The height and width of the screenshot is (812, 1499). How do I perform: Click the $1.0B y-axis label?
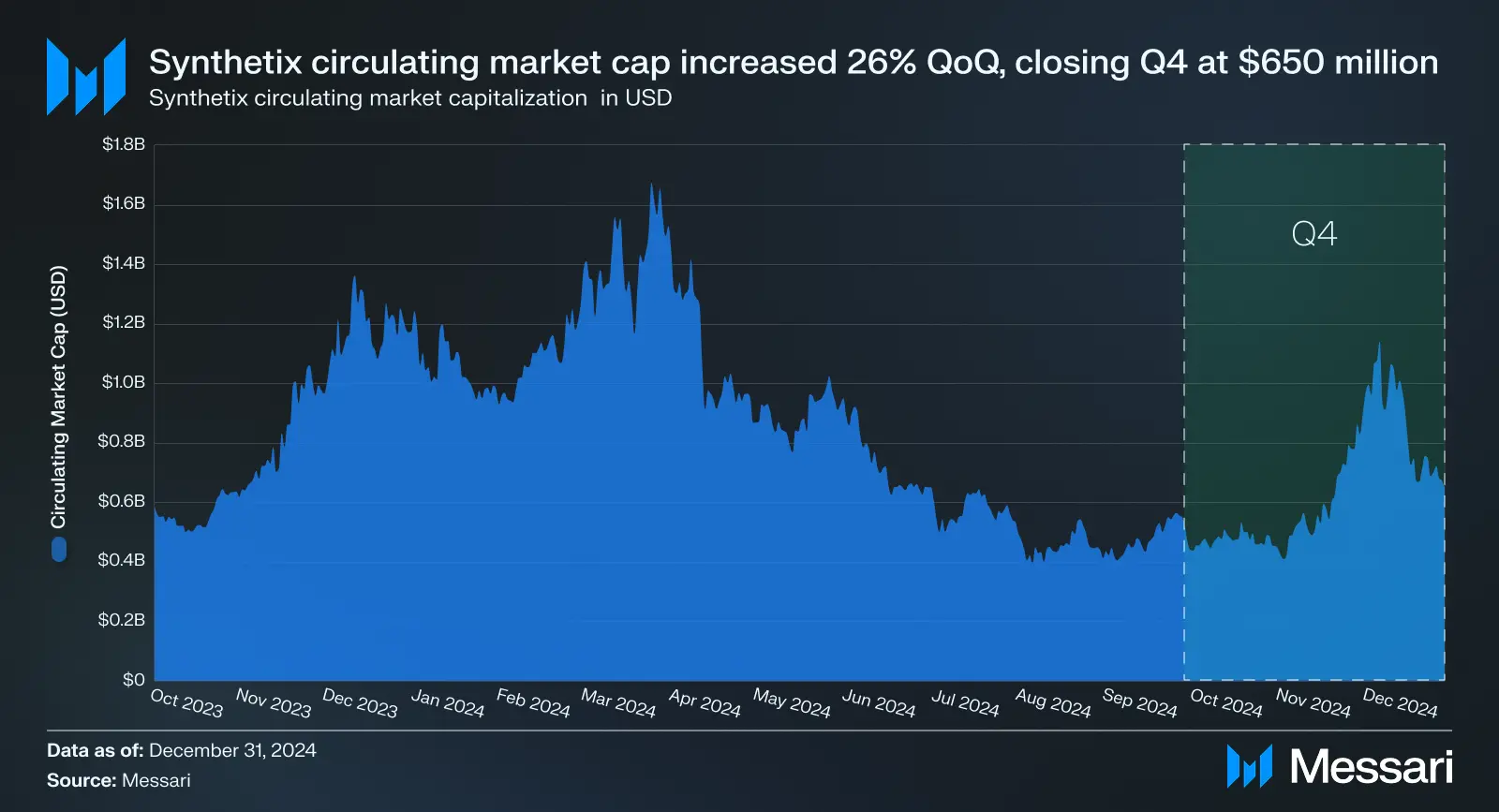point(124,382)
